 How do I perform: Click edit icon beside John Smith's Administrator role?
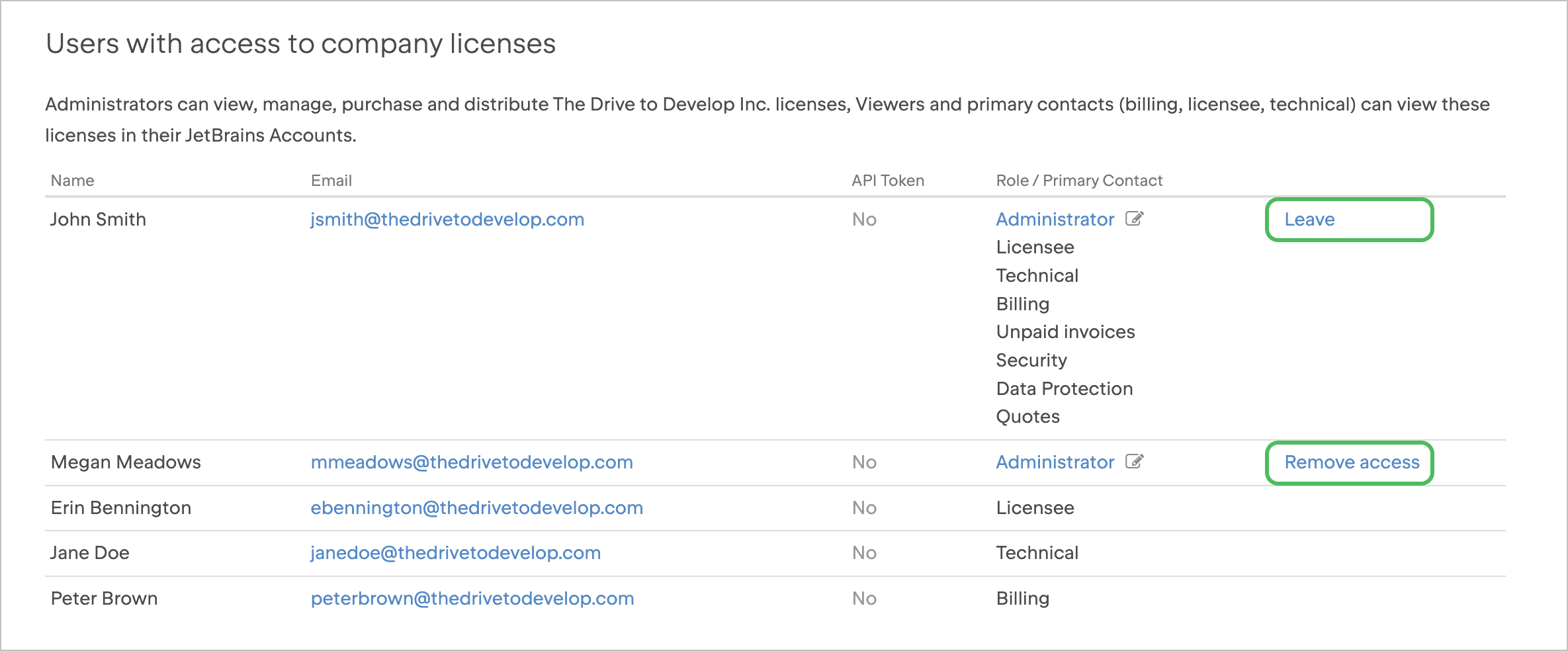coord(1135,218)
